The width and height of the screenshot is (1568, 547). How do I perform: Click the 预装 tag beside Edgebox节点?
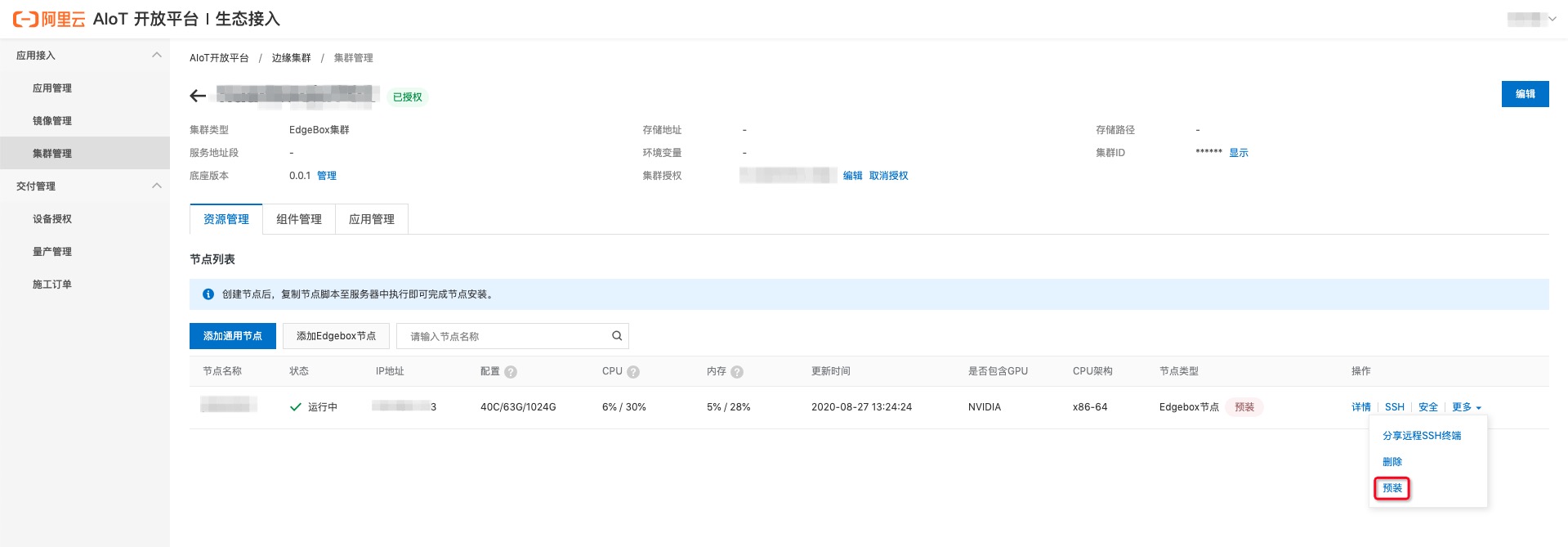pyautogui.click(x=1244, y=407)
